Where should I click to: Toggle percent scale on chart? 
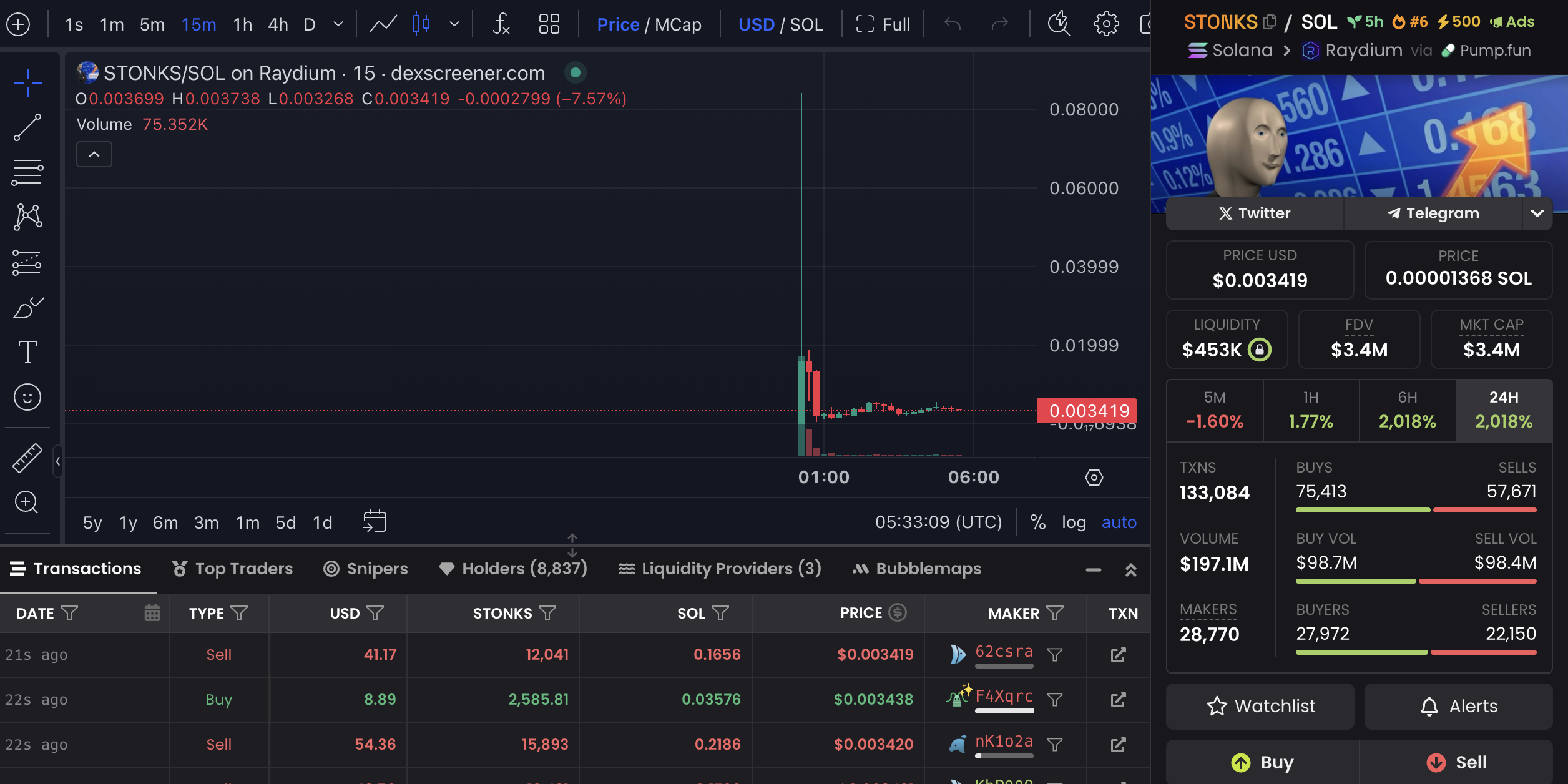tap(1037, 522)
